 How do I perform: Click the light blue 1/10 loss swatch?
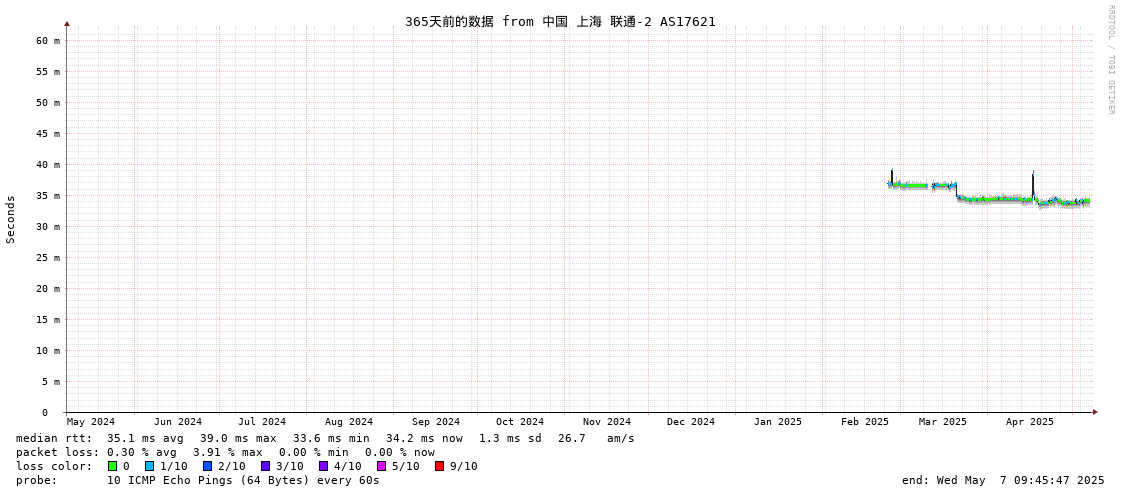tap(149, 466)
